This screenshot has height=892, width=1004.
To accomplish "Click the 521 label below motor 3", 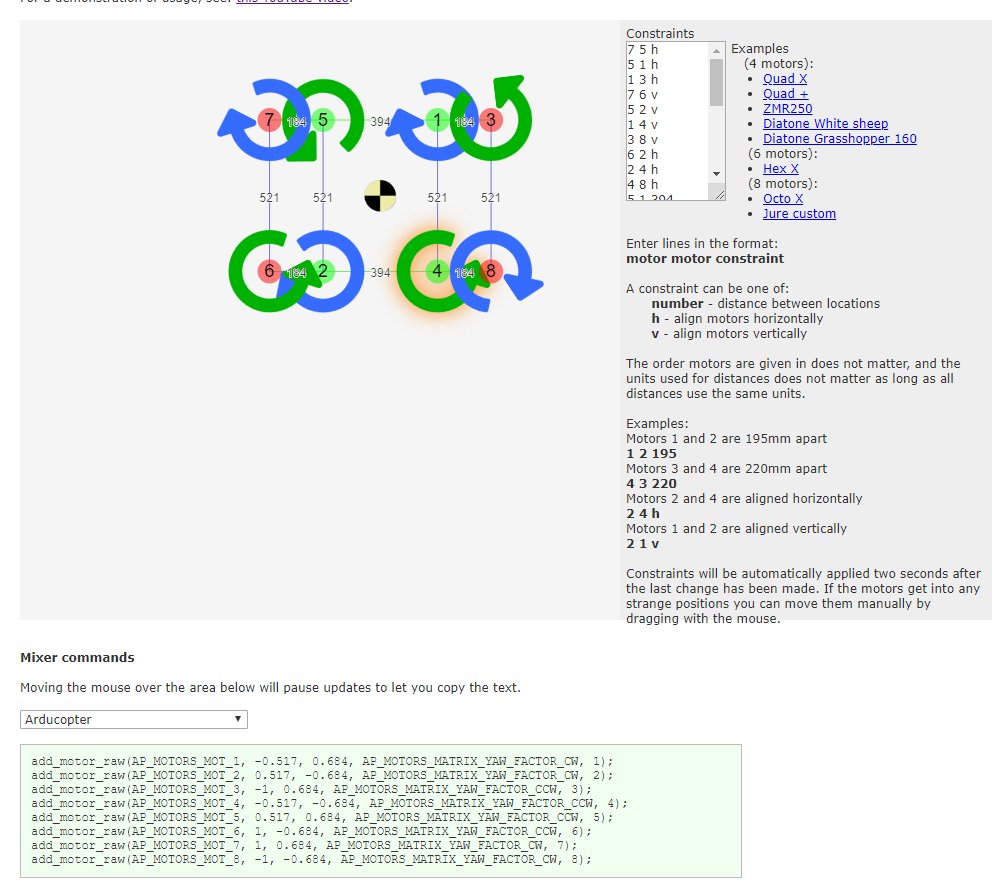I will 491,198.
